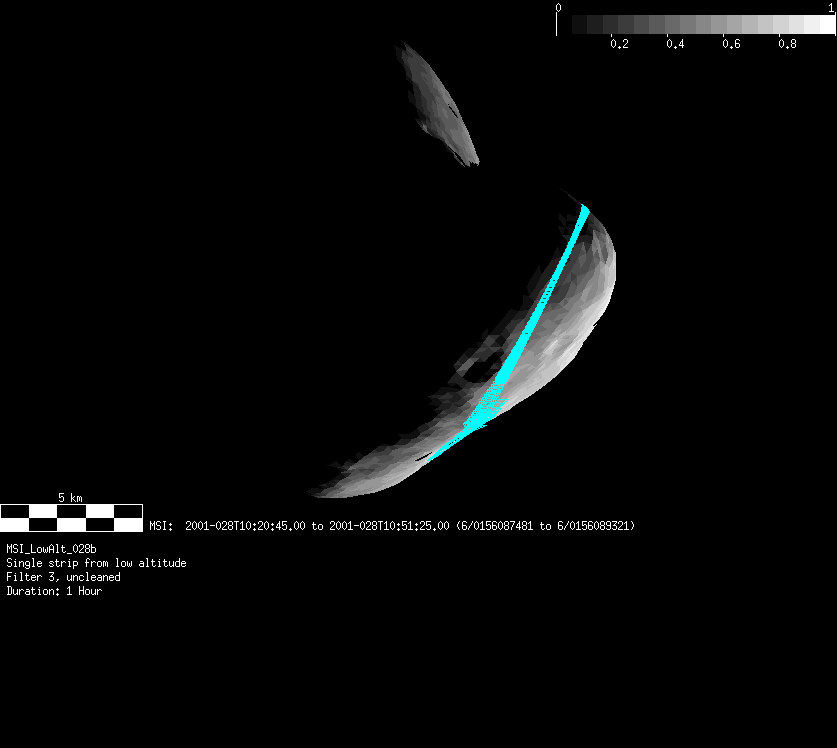Image resolution: width=837 pixels, height=748 pixels.
Task: Click the '5 km' scale bar label
Action: [x=70, y=498]
